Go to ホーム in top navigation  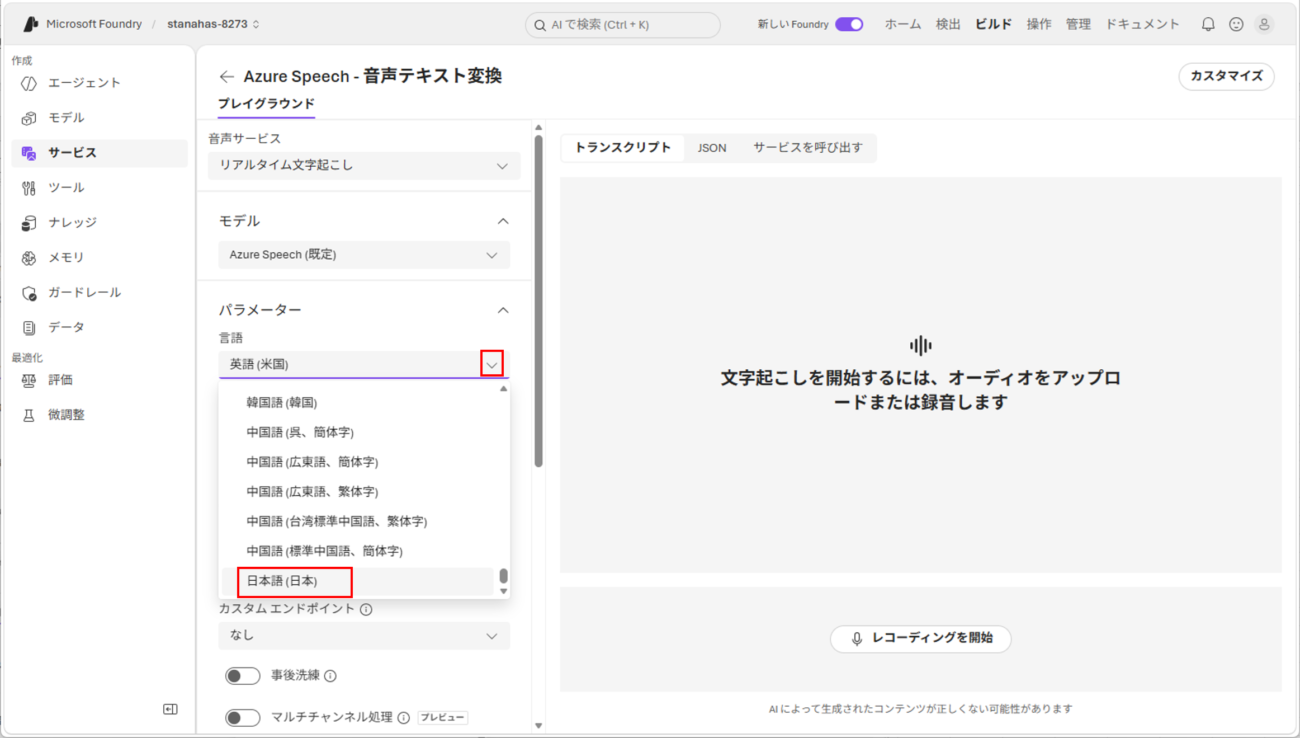pos(903,24)
